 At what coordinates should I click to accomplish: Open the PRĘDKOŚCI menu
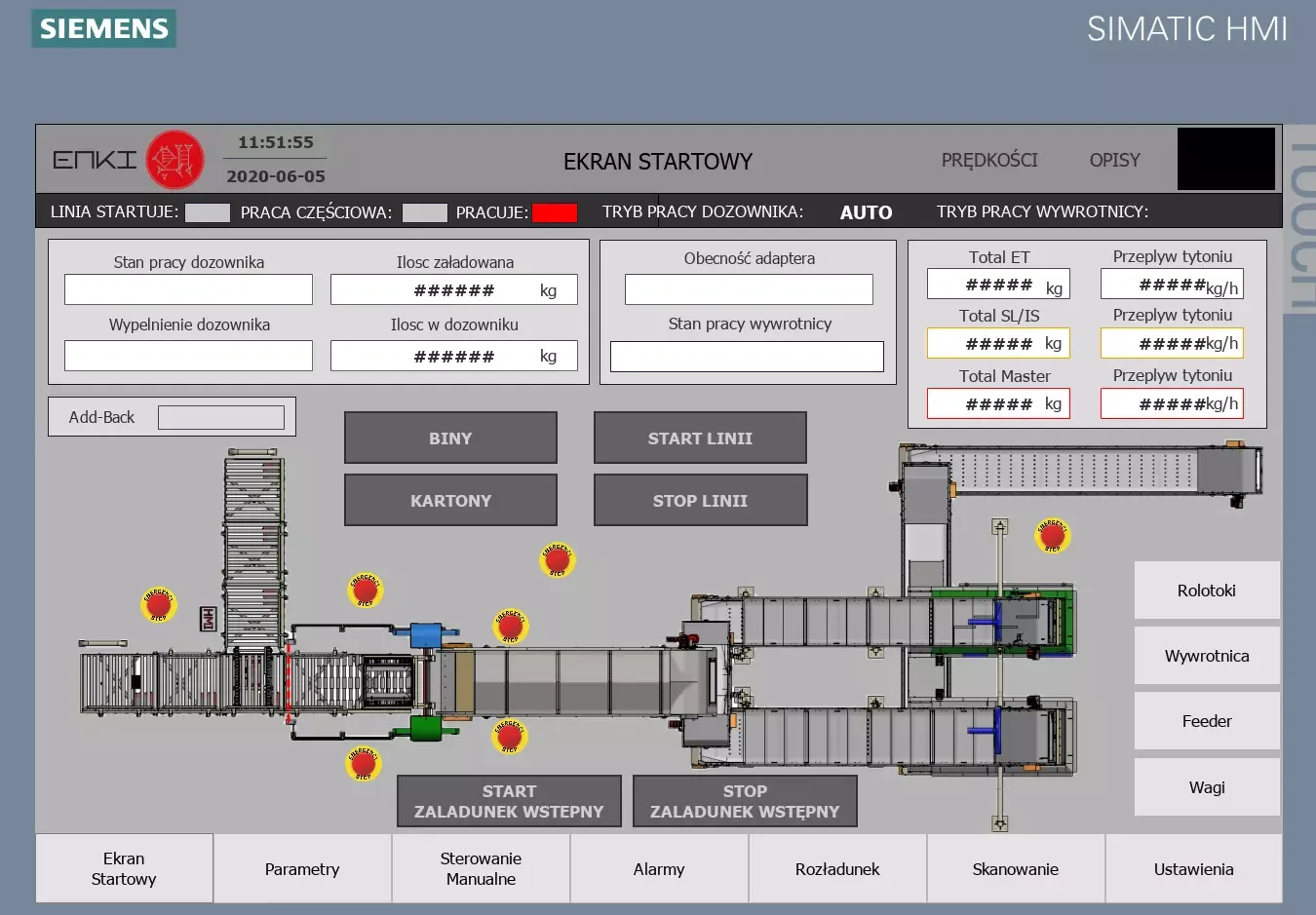click(x=988, y=160)
